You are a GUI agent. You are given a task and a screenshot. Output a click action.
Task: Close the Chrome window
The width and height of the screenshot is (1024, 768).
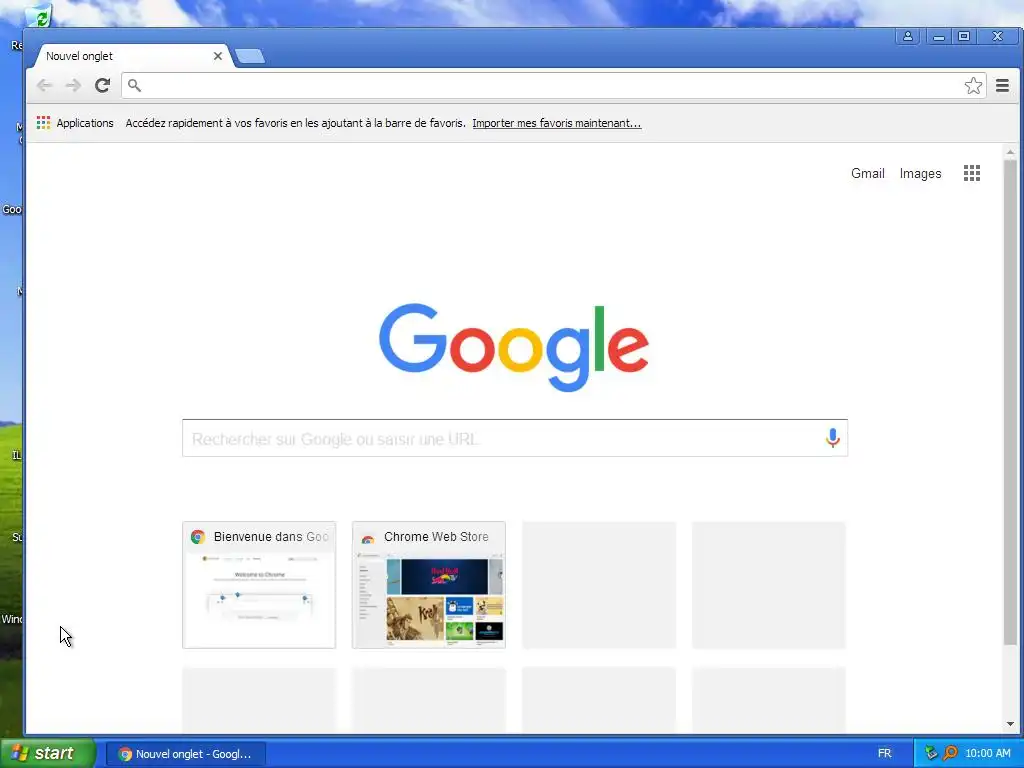(997, 37)
